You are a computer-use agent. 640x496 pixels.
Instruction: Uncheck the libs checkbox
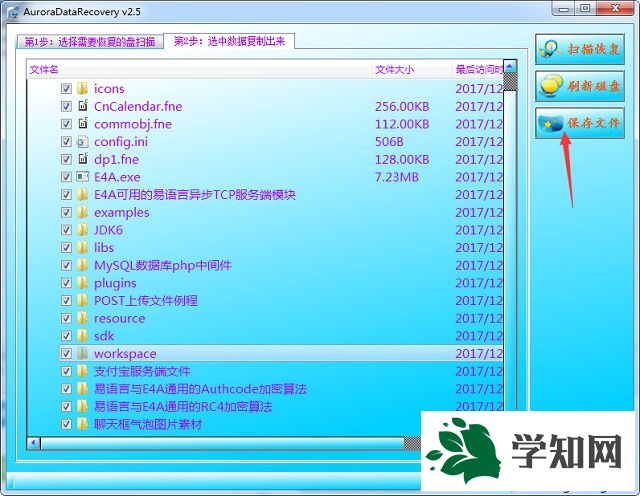(x=66, y=247)
